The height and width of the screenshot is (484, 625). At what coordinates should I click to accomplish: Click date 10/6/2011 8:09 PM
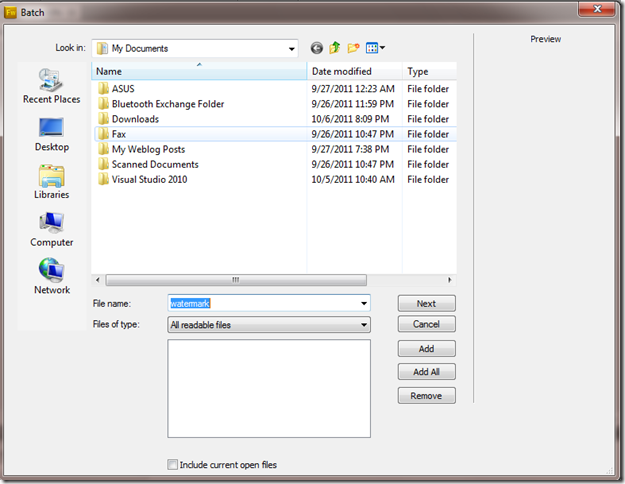tap(350, 119)
